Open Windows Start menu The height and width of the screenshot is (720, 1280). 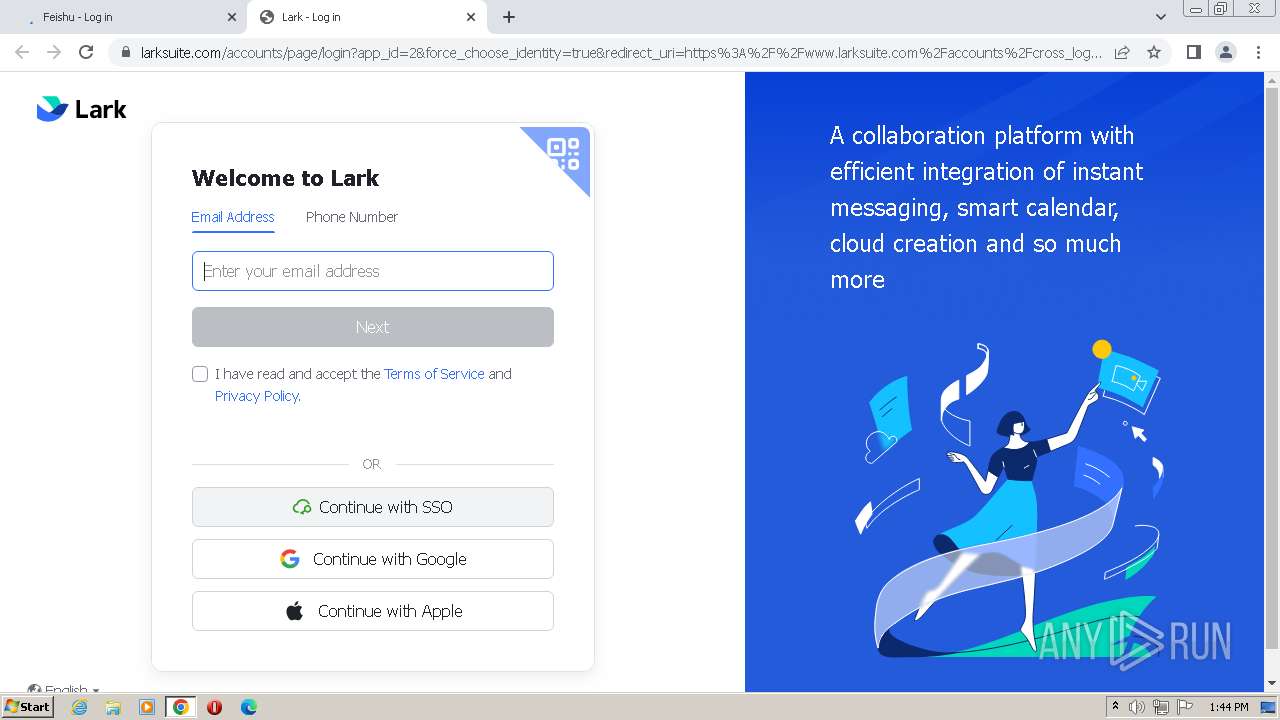click(28, 707)
